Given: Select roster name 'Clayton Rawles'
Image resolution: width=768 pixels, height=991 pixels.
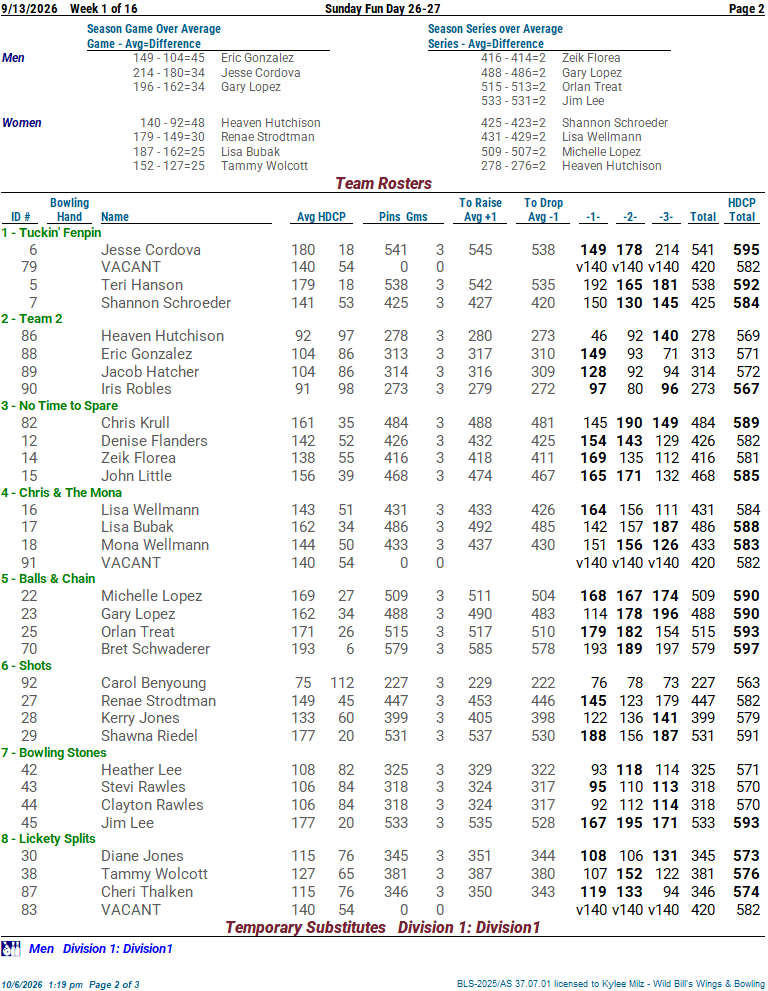Looking at the screenshot, I should (152, 805).
